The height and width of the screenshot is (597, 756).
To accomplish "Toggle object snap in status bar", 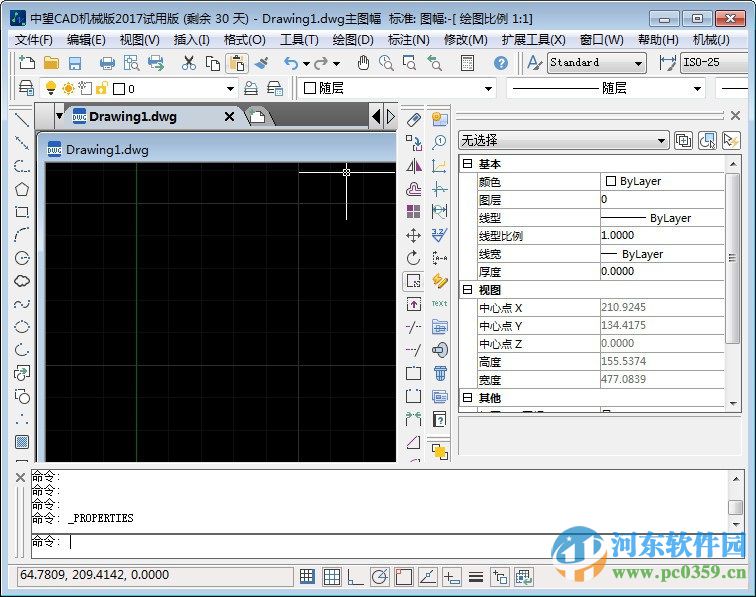I will (404, 576).
